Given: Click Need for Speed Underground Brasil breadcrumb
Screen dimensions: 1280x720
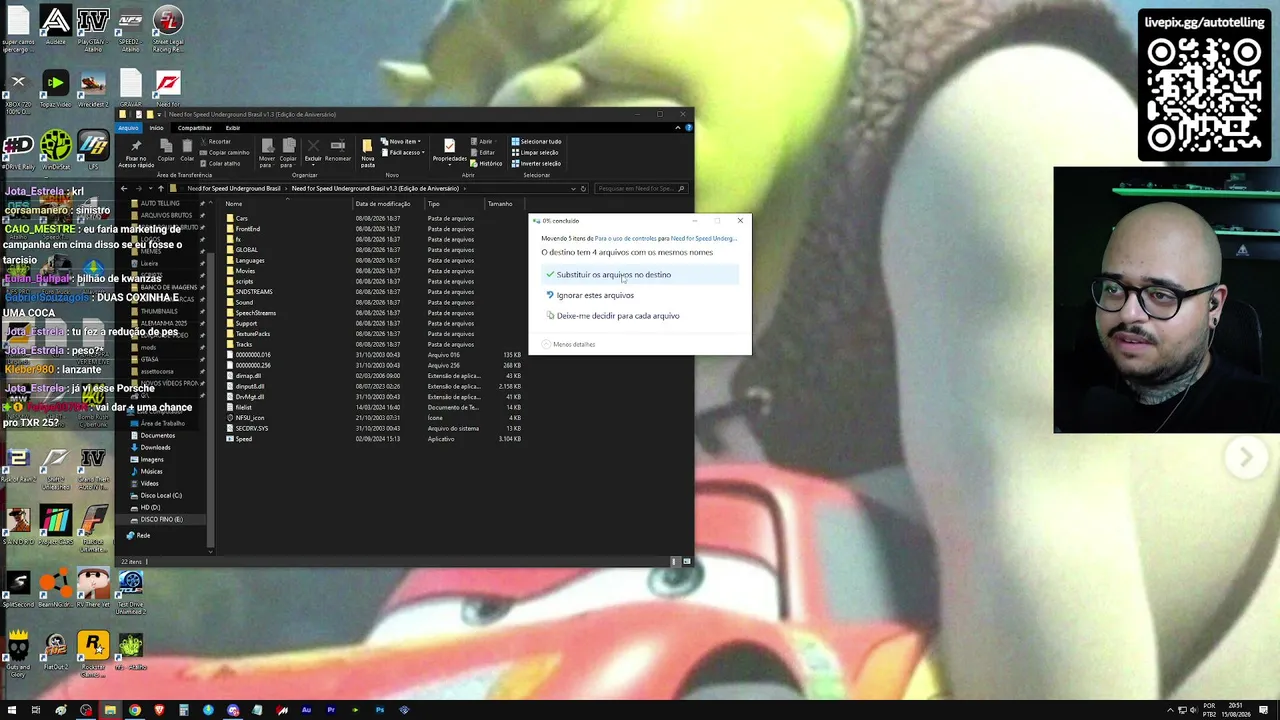Looking at the screenshot, I should (234, 188).
